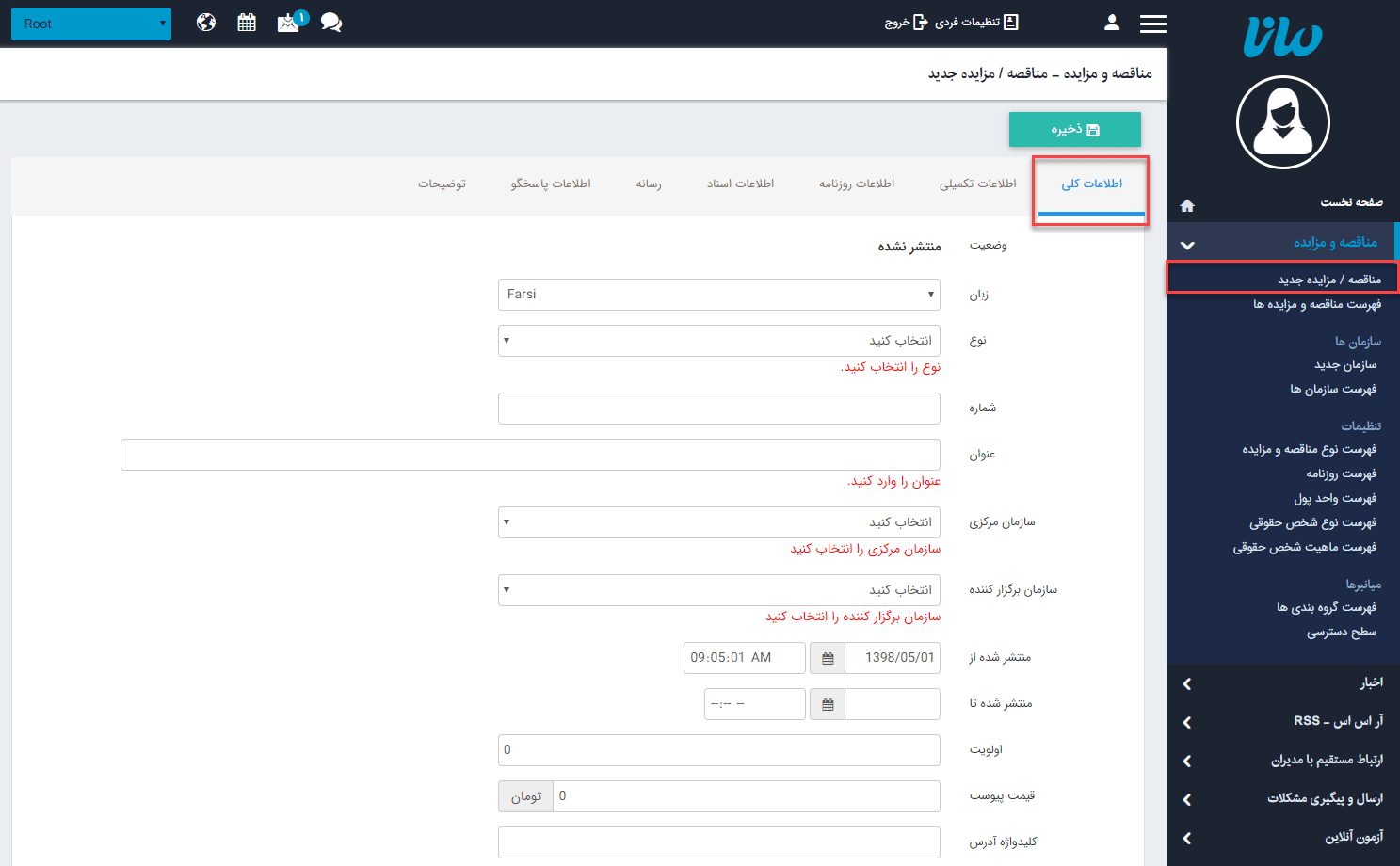Switch to the توضیحات tab

(443, 184)
